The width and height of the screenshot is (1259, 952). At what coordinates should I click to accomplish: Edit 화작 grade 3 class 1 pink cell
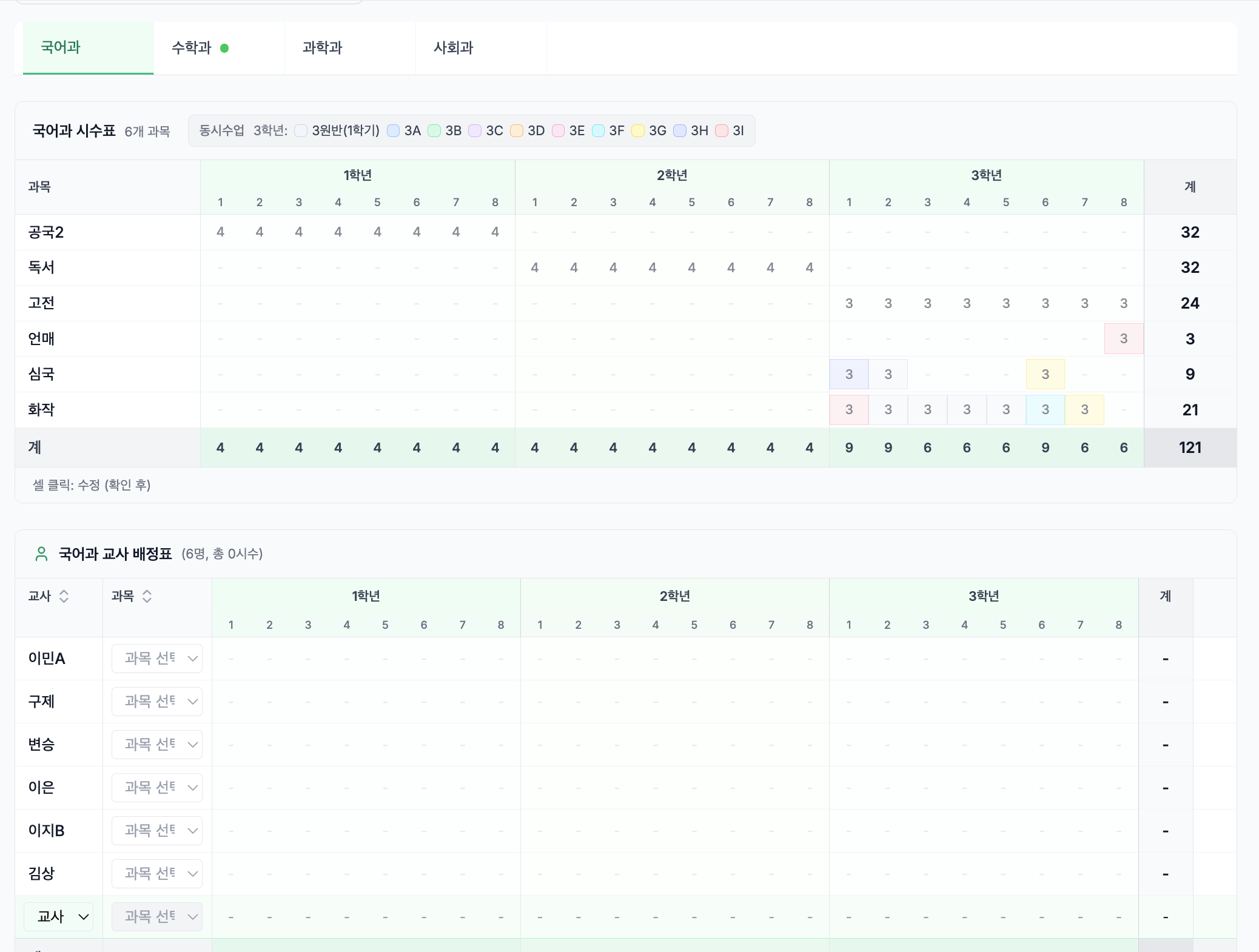(848, 410)
